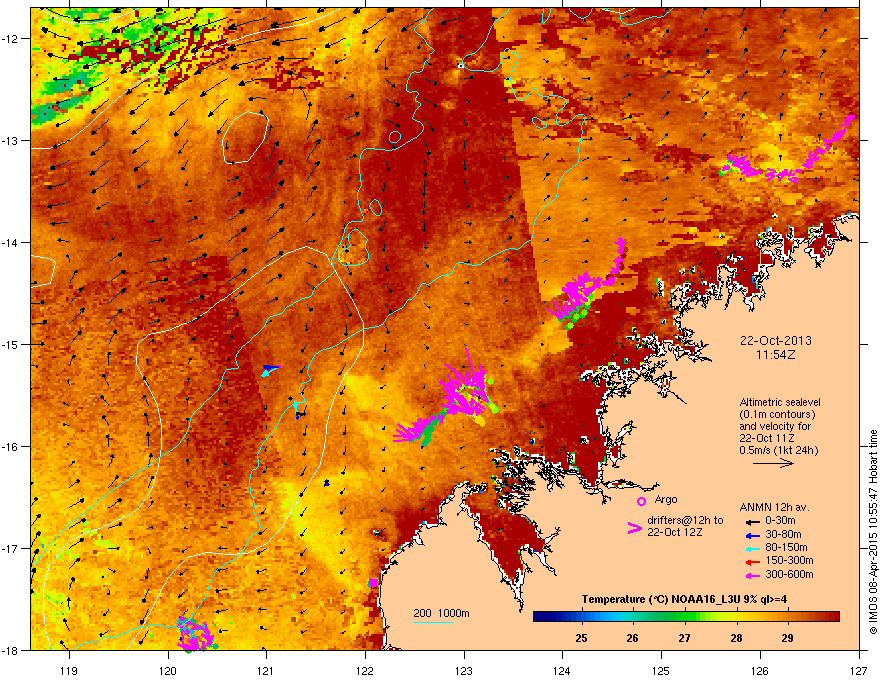Click the 'Argo' legend label

tap(666, 499)
